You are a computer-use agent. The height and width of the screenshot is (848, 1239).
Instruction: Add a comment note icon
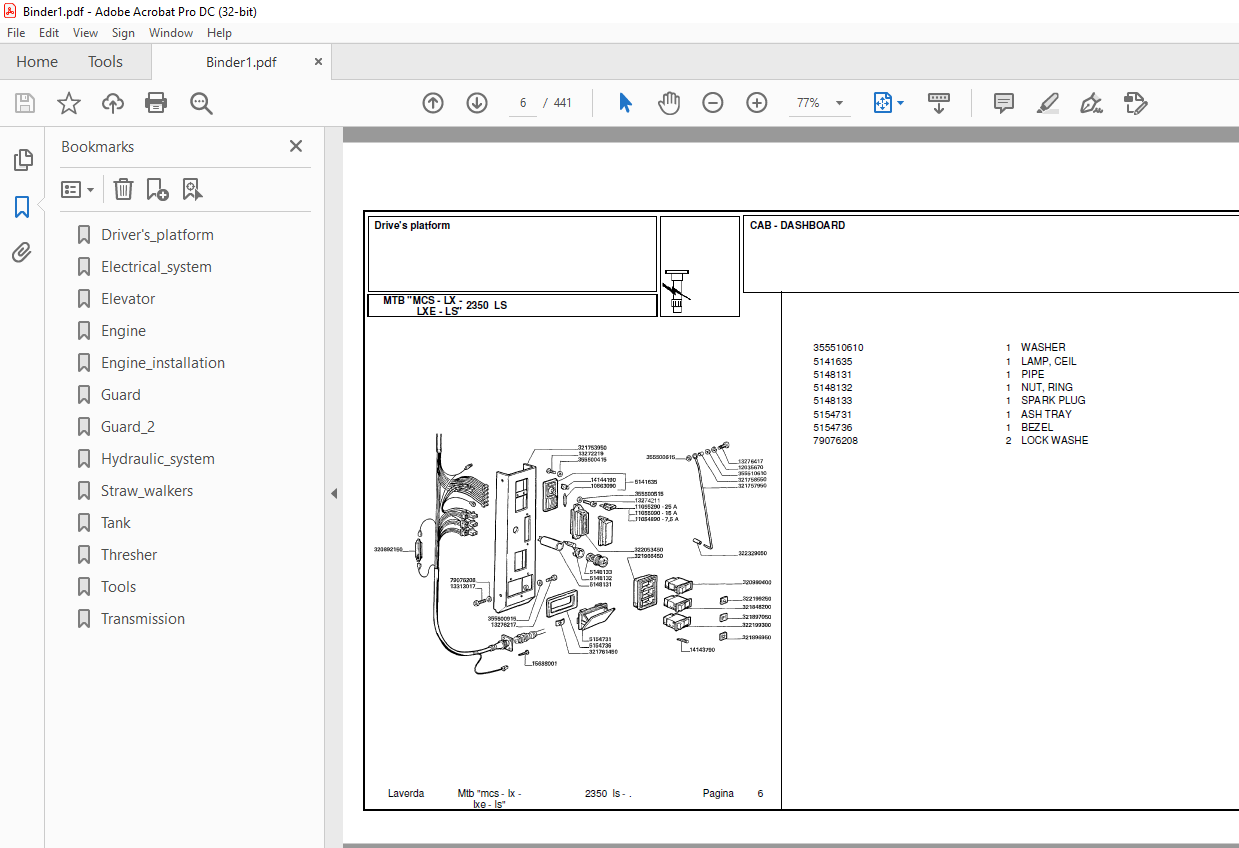coord(1004,103)
